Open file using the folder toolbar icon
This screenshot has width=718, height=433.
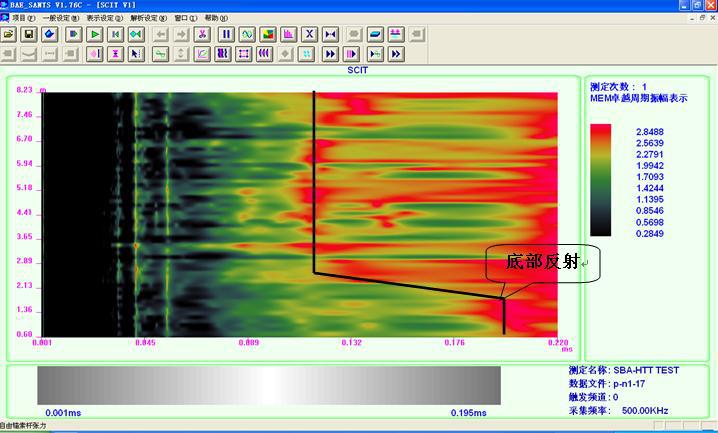[x=9, y=34]
